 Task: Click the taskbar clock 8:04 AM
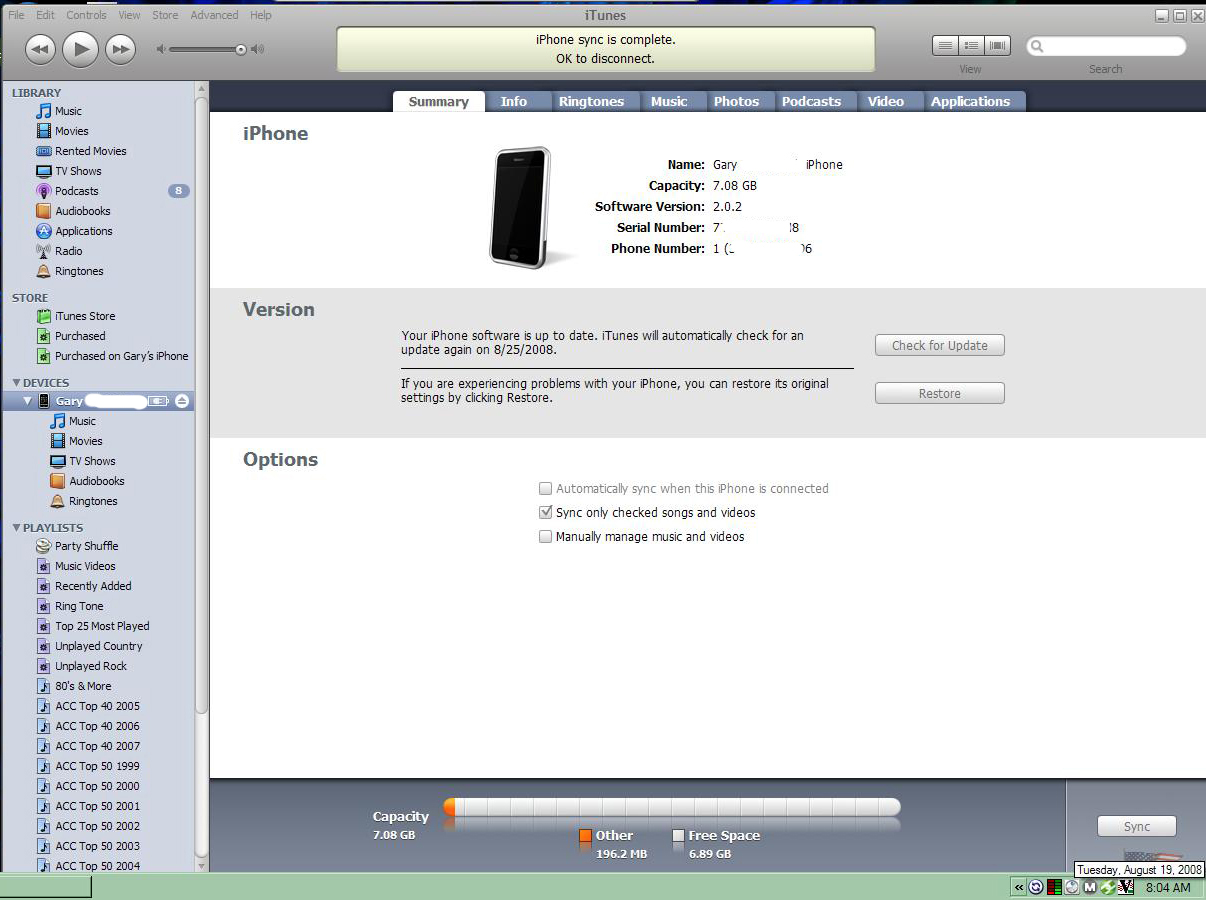1167,887
